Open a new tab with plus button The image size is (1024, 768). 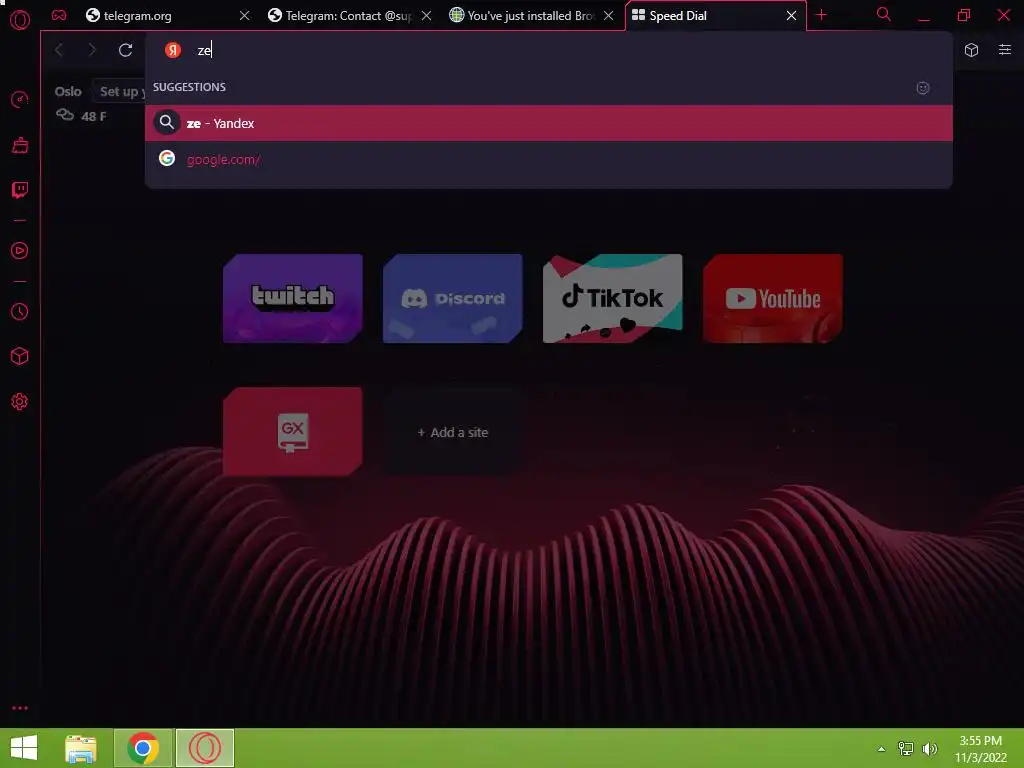point(822,15)
